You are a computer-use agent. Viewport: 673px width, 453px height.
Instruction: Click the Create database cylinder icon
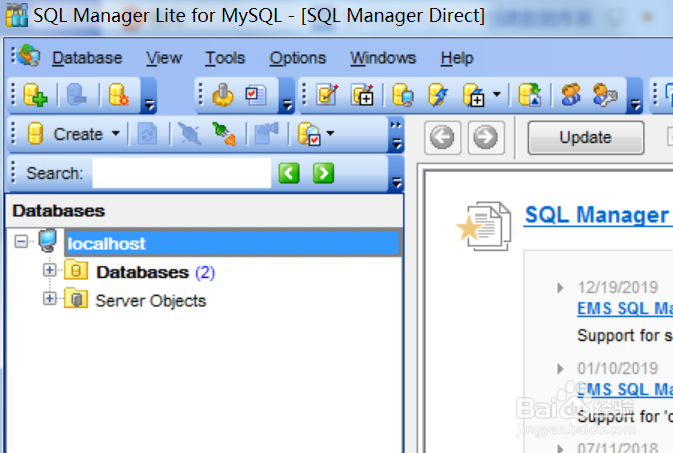pos(35,134)
